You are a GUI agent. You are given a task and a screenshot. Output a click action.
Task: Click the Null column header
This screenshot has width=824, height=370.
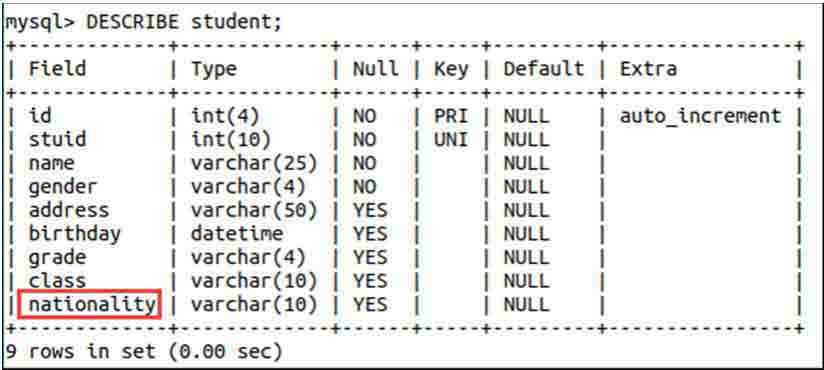pos(375,69)
